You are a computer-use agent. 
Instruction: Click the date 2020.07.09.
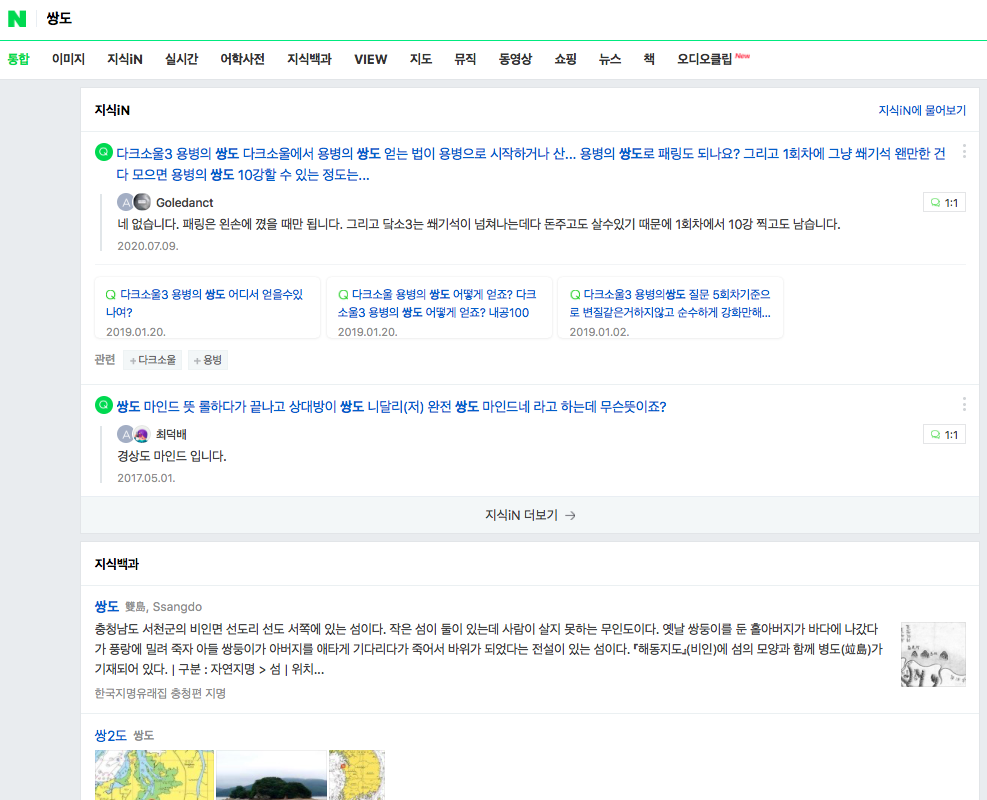(x=148, y=246)
